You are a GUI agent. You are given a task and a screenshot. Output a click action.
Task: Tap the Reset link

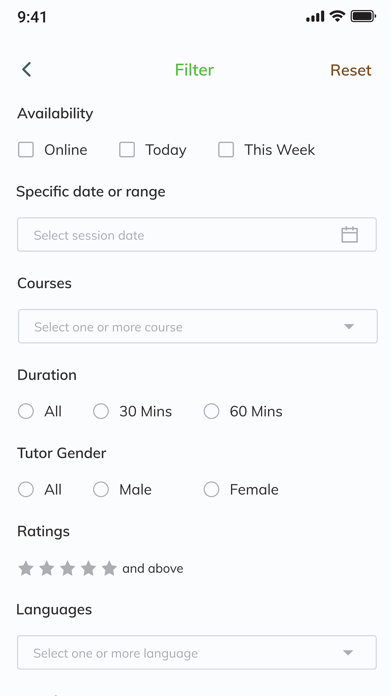coord(351,70)
